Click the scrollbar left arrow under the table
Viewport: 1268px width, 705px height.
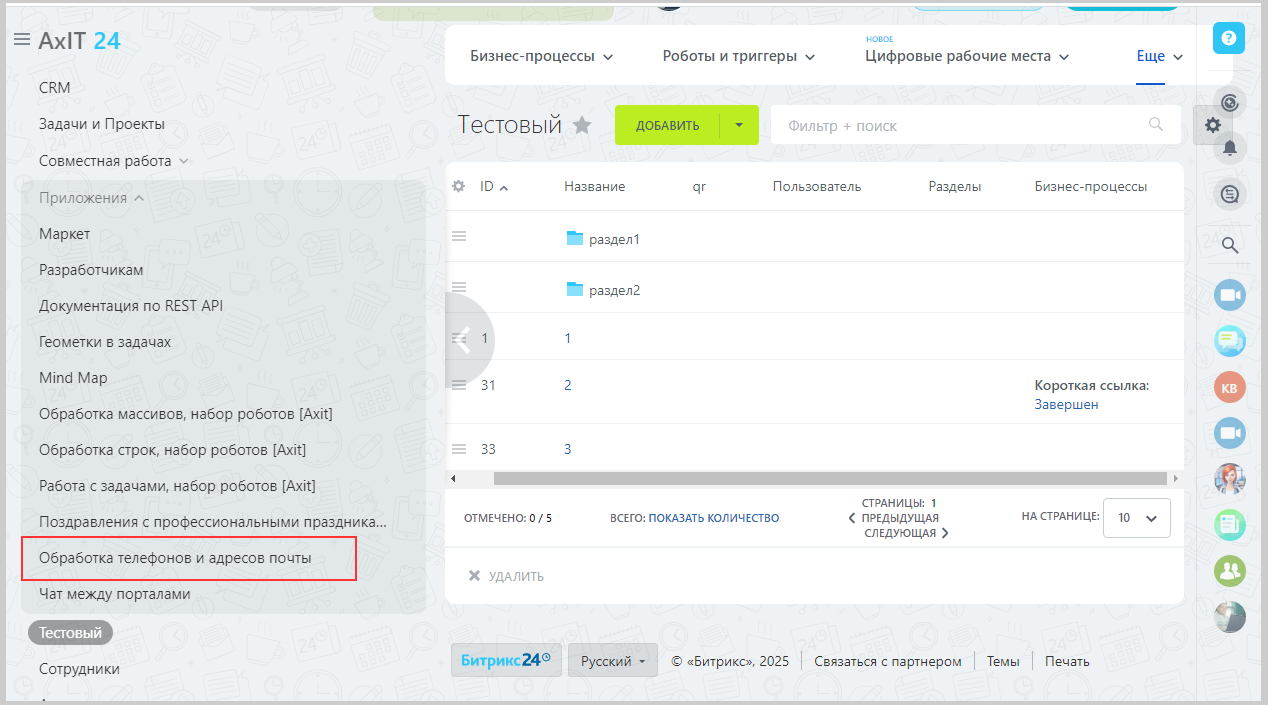pos(453,479)
